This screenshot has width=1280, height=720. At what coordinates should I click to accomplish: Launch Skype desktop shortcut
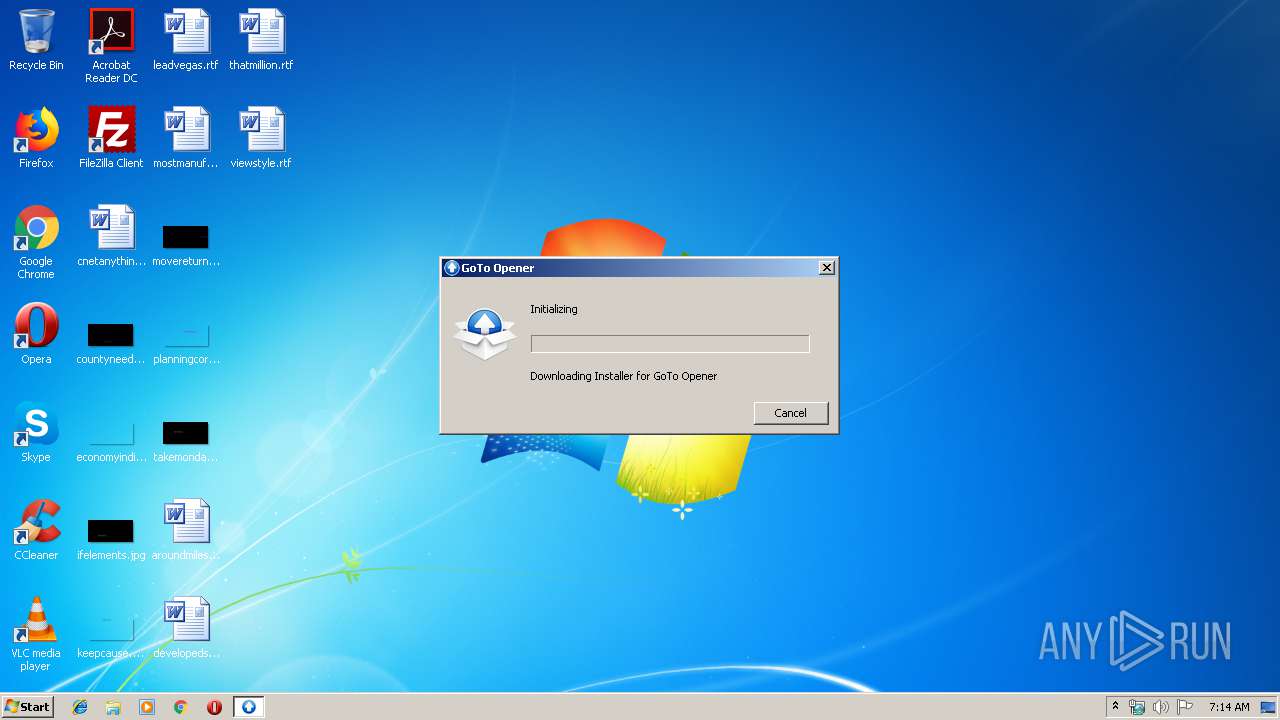[x=36, y=432]
